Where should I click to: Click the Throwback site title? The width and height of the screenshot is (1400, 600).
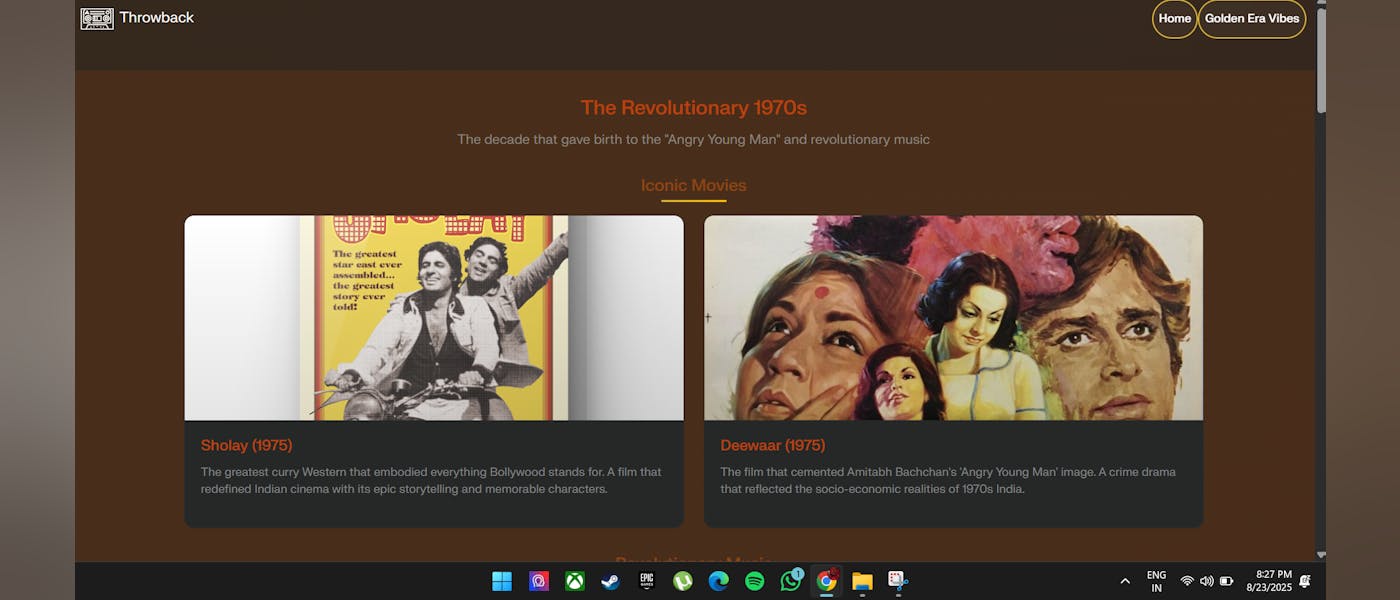pos(157,17)
